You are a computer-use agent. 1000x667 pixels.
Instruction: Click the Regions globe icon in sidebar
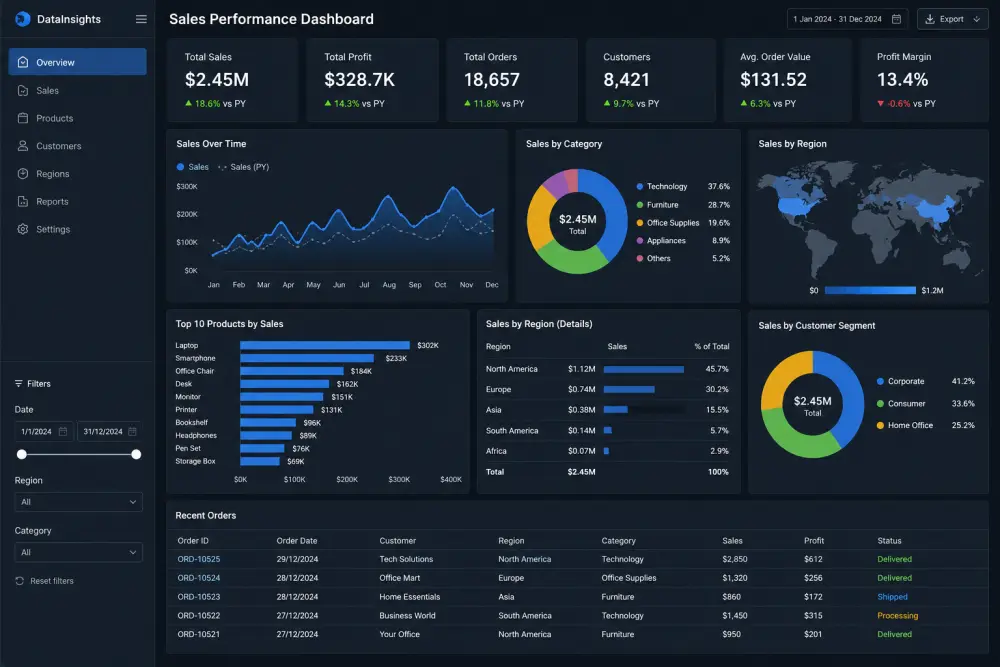click(23, 173)
